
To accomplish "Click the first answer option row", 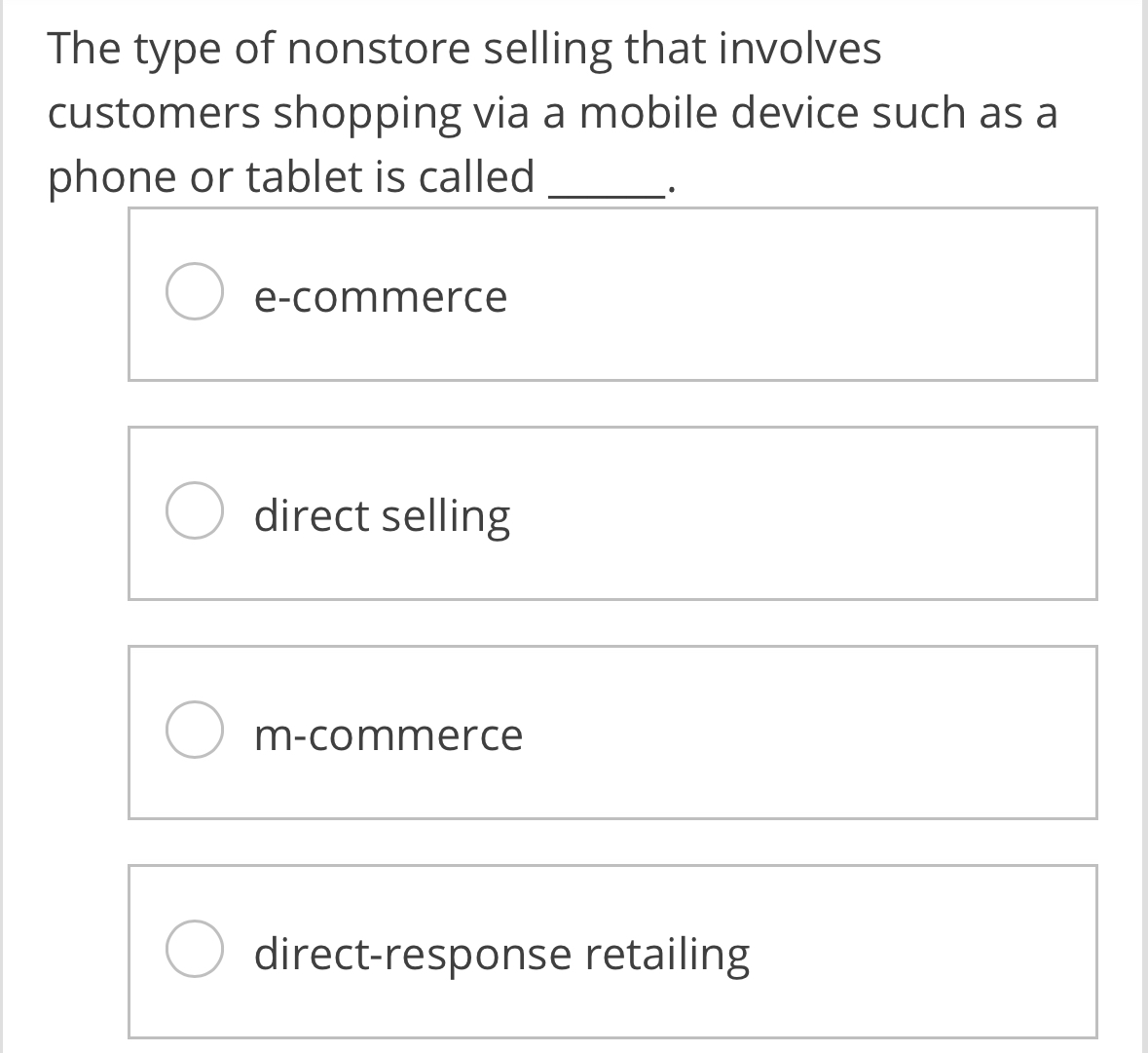I will 613,292.
